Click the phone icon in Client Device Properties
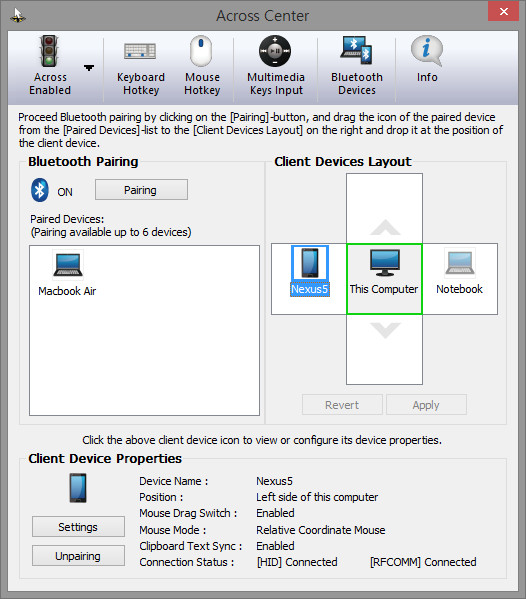 (x=78, y=488)
